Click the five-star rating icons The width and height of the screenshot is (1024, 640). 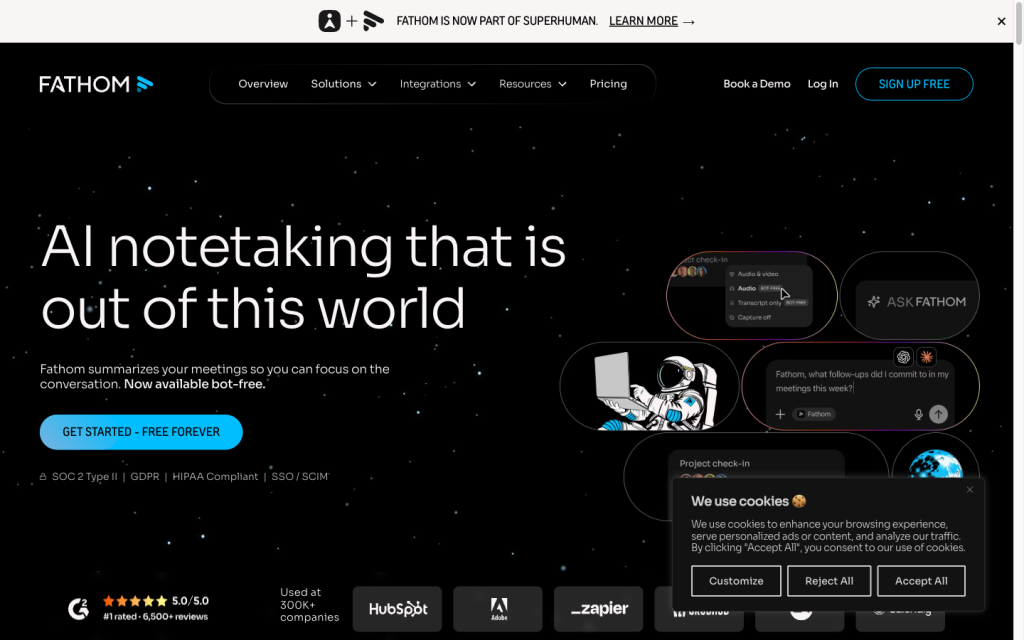tap(135, 601)
